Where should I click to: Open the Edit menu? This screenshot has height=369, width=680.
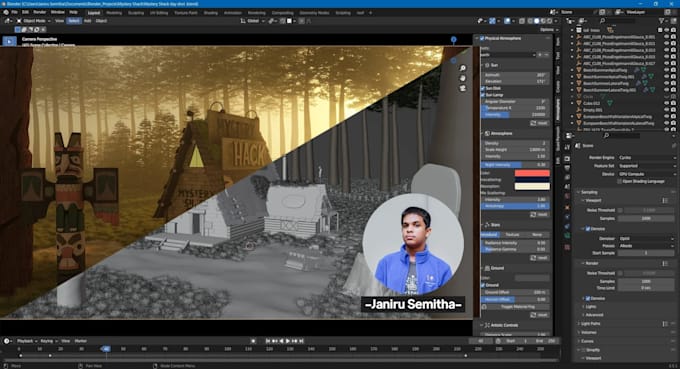click(x=26, y=12)
